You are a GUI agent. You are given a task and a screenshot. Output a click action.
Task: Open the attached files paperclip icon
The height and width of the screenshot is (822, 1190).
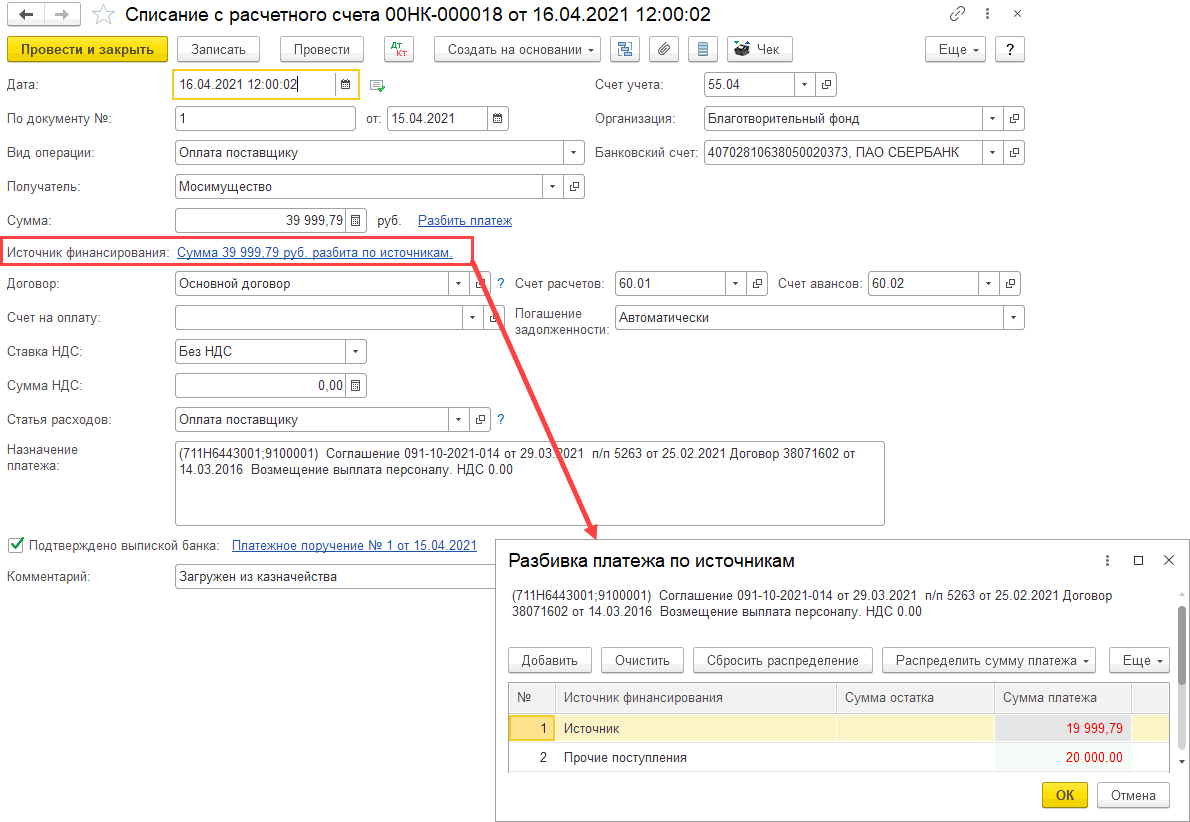[662, 49]
